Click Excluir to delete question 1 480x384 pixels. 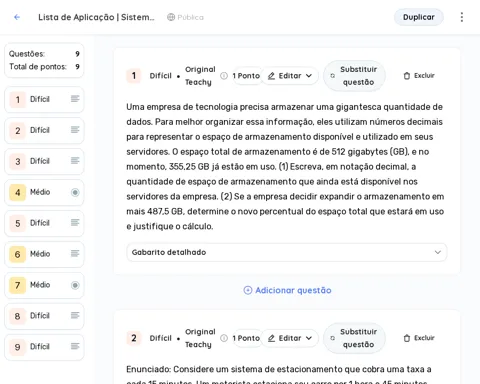tap(419, 76)
